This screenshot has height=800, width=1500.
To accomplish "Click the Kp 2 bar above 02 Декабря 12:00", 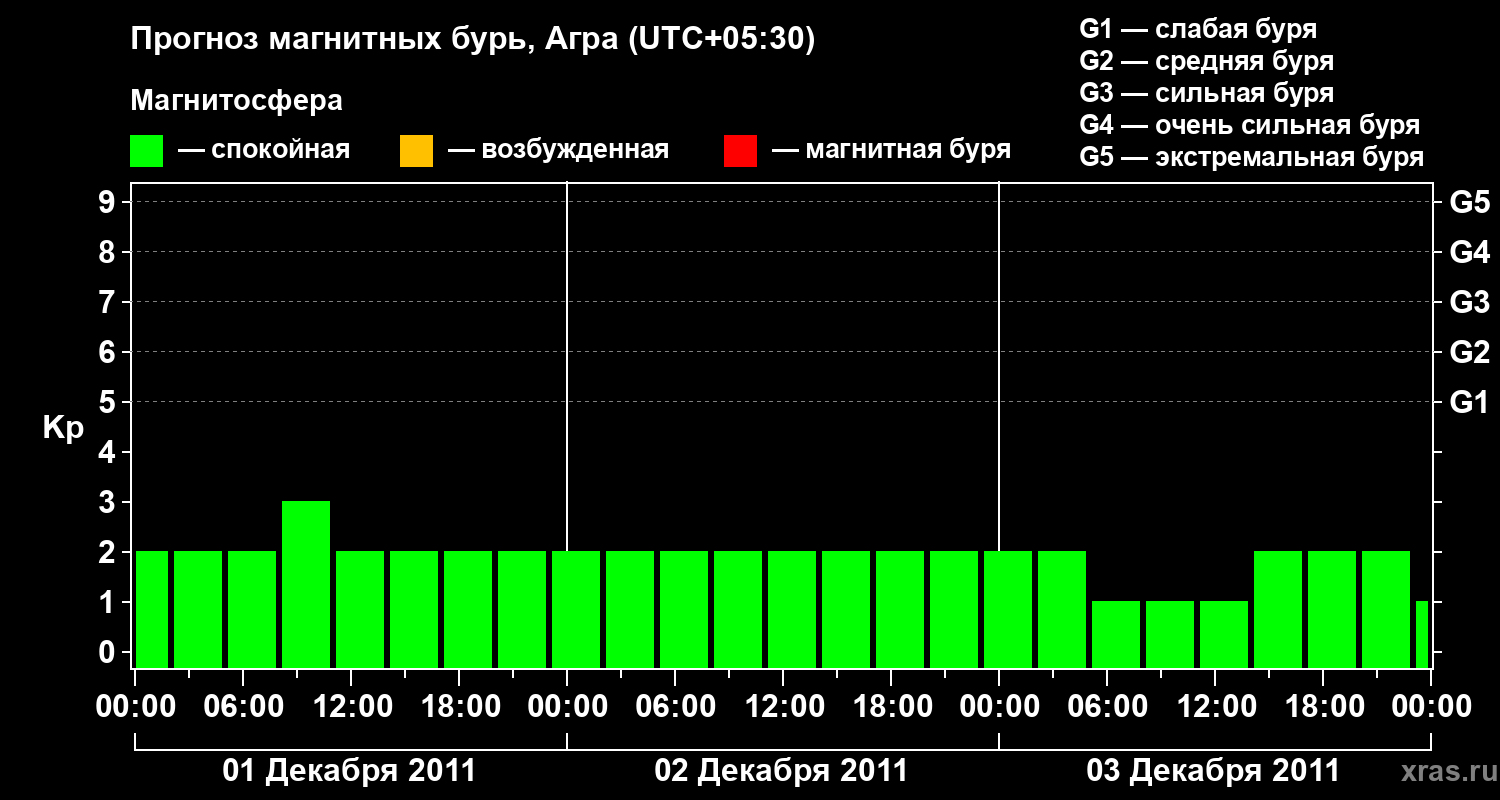I will pyautogui.click(x=792, y=609).
